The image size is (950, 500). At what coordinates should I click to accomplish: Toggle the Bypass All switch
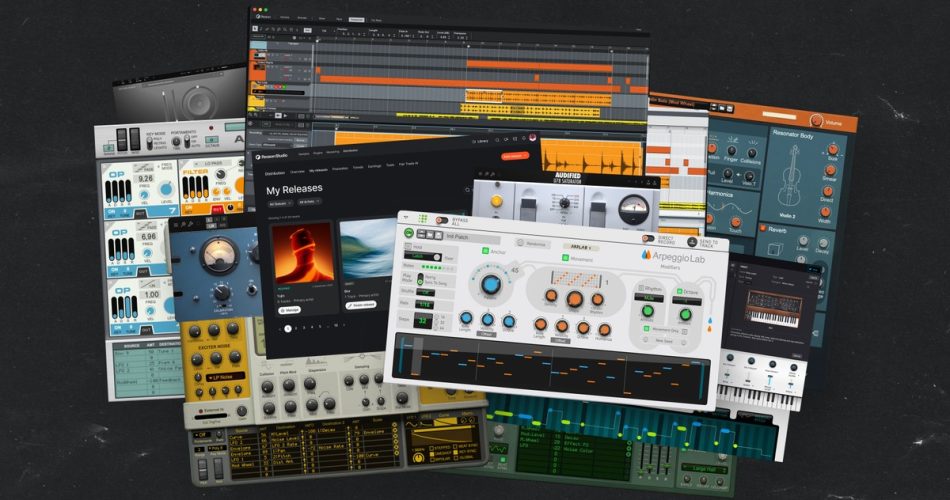[x=442, y=220]
